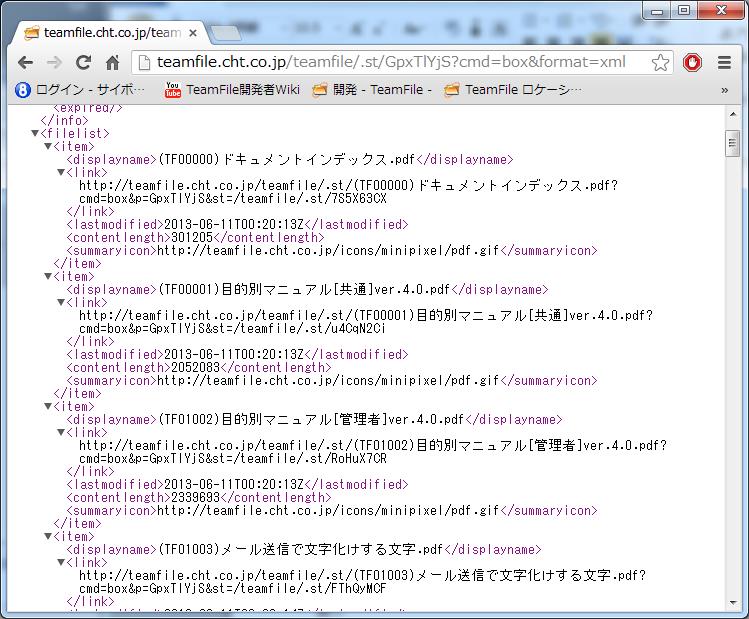The width and height of the screenshot is (749, 619).
Task: Click the vertical scrollbar down arrow
Action: pos(732,610)
